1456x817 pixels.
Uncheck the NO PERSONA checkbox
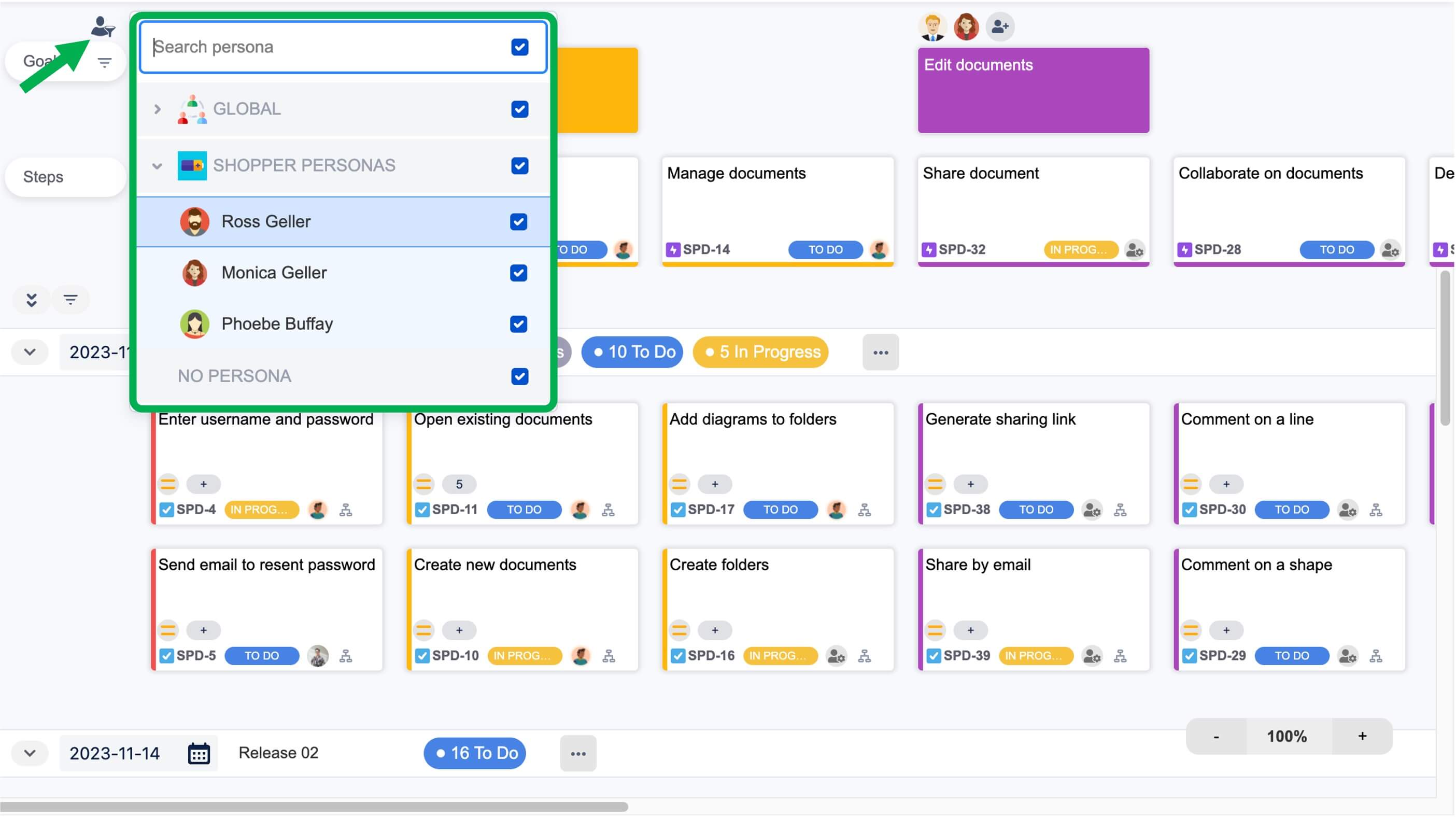[520, 376]
